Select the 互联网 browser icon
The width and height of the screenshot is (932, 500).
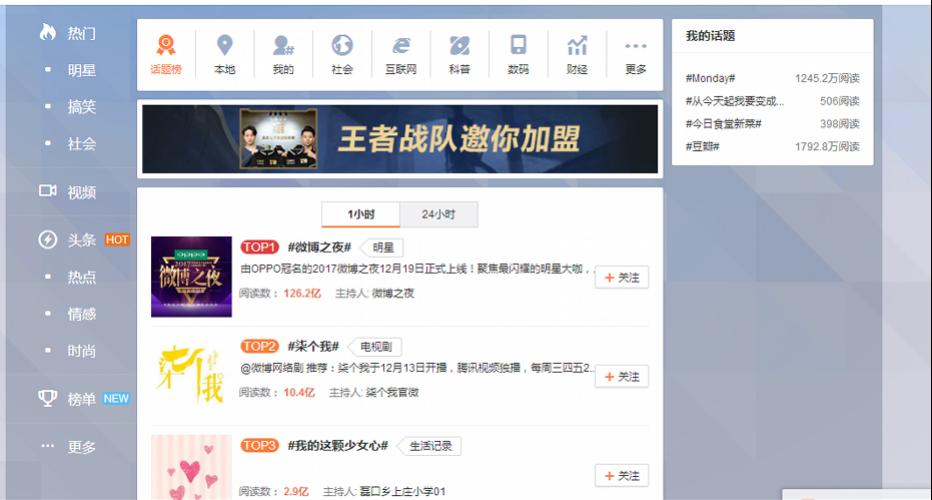tap(401, 45)
